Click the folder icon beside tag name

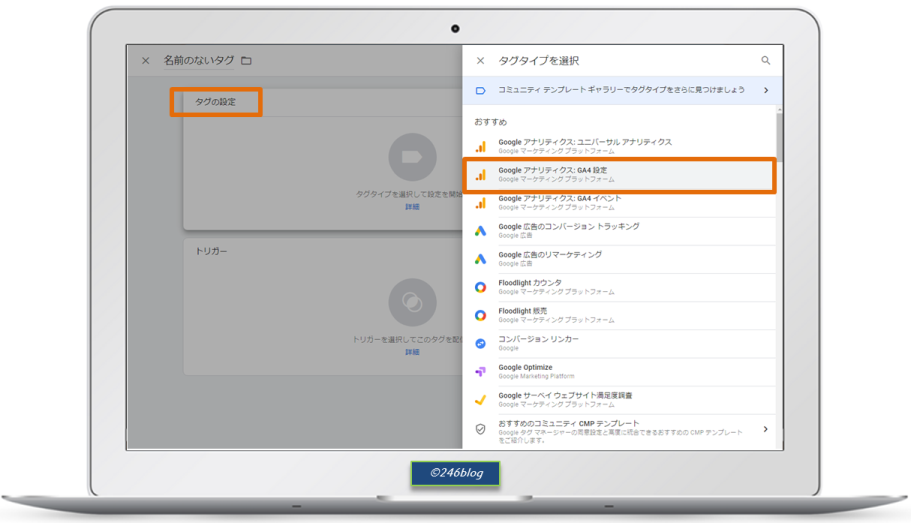point(246,60)
